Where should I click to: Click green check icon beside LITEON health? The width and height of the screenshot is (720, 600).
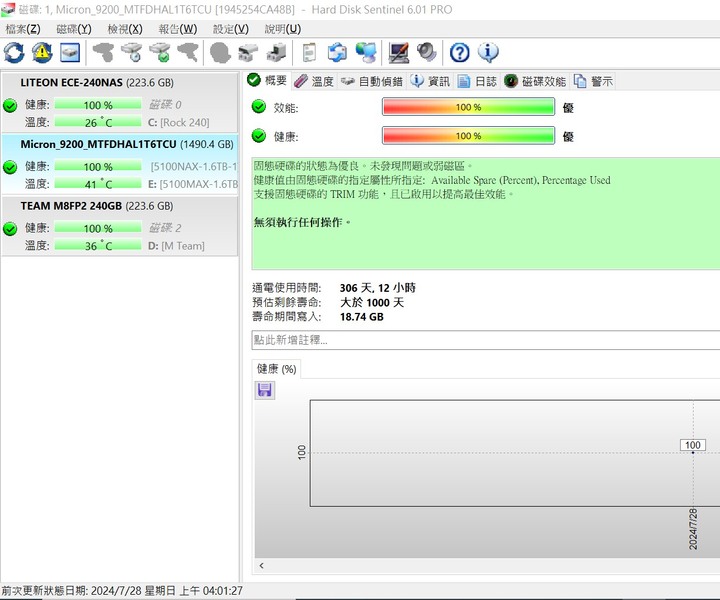(x=10, y=106)
